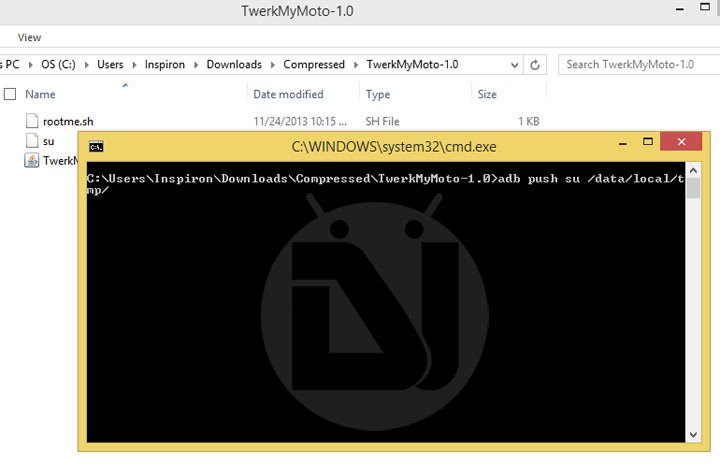Expand the chevron after Compressed
This screenshot has height=464, width=720.
point(356,65)
